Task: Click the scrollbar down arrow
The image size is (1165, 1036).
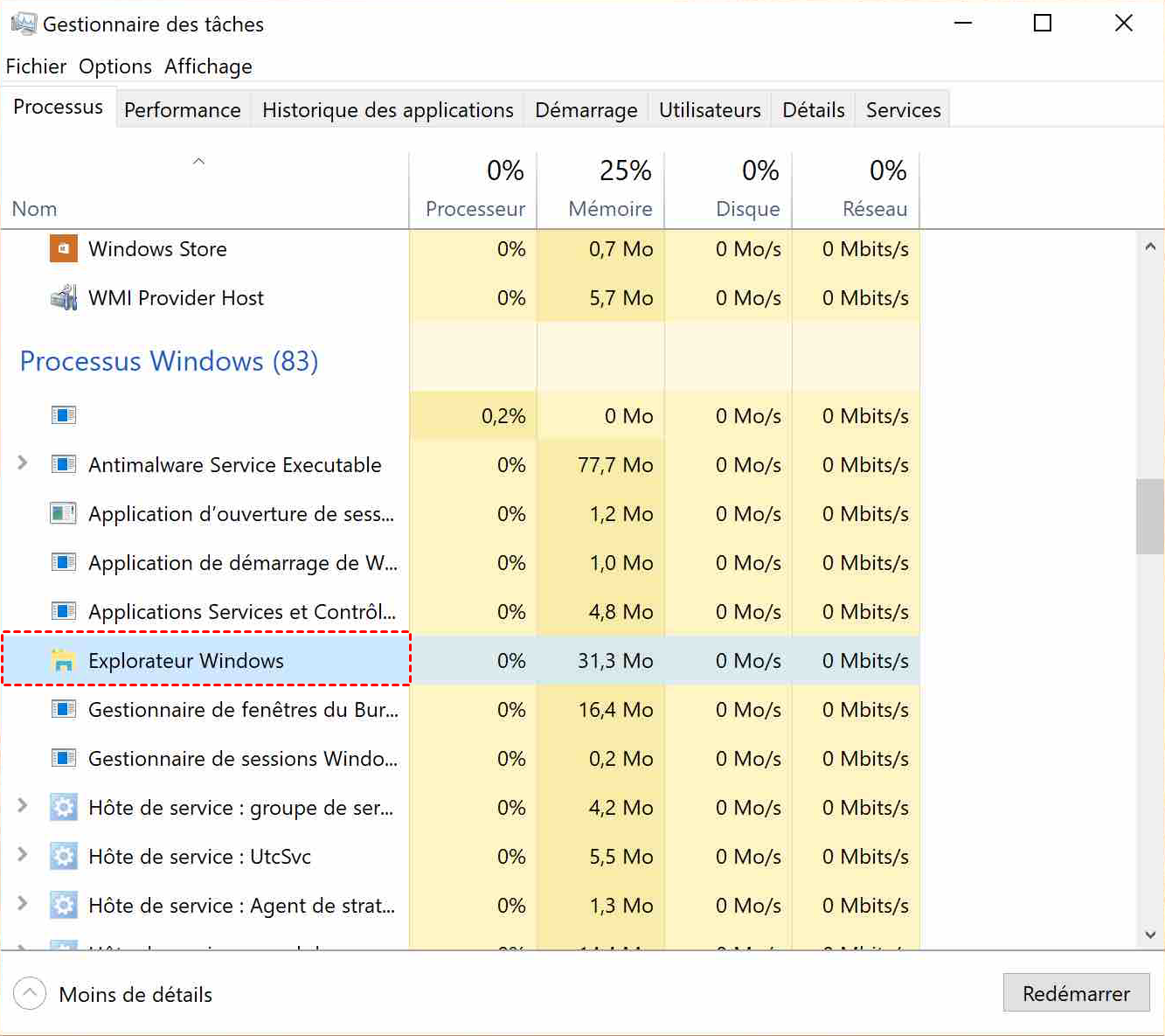Action: pyautogui.click(x=1150, y=935)
